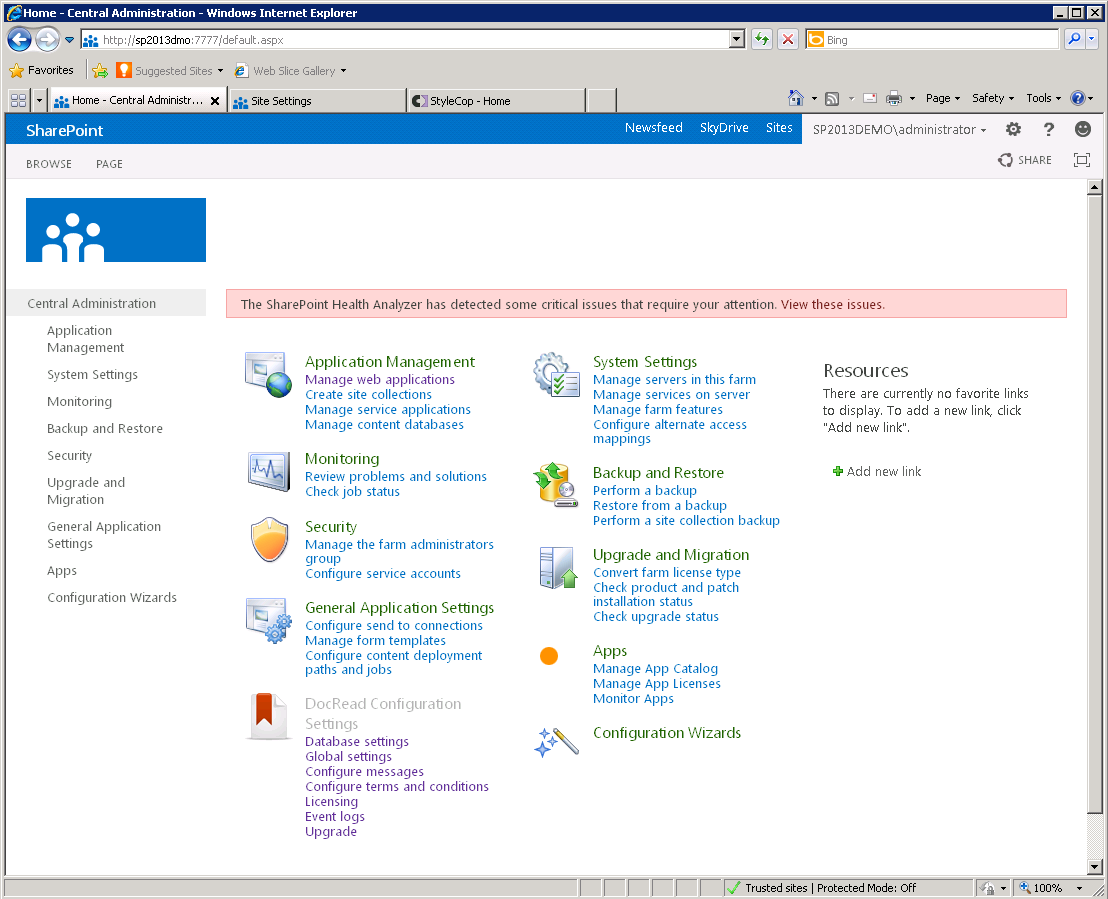Open Manage web applications link

pos(380,380)
